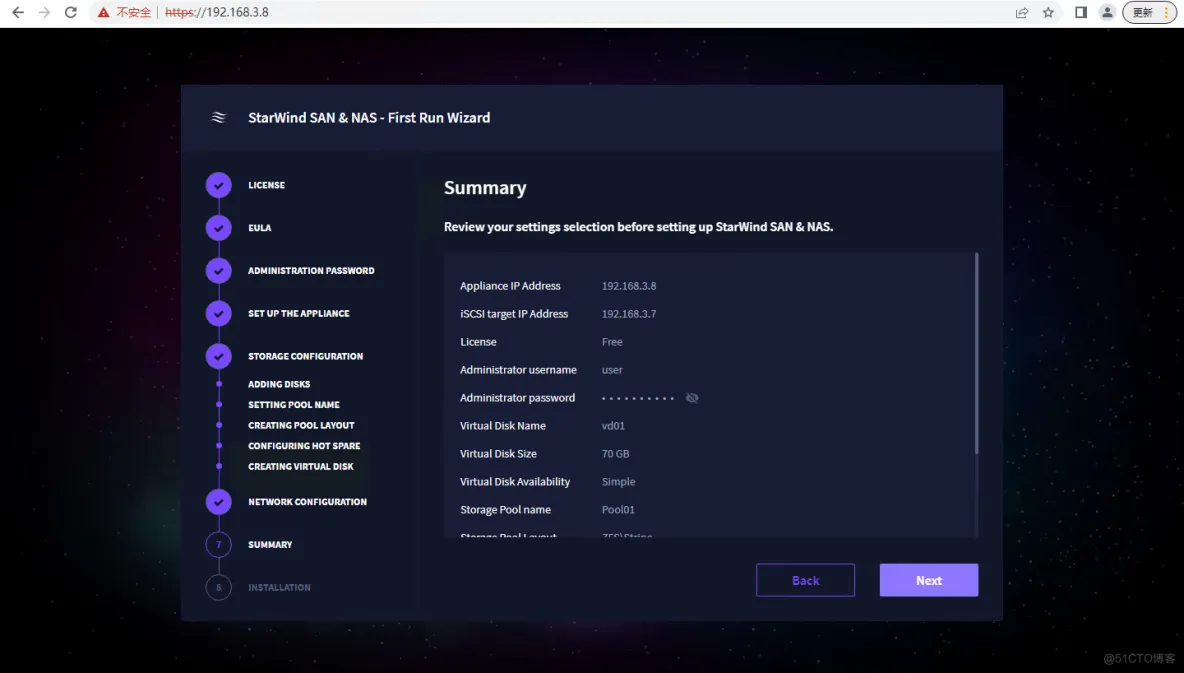Viewport: 1184px width, 673px height.
Task: Click the Administration Password step checkmark circle
Action: click(x=218, y=270)
